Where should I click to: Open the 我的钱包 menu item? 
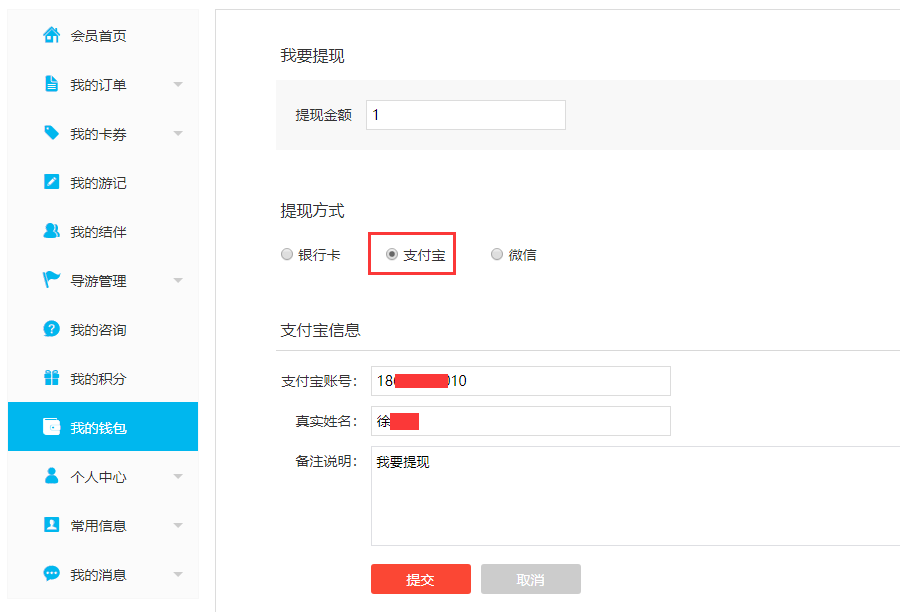(102, 428)
